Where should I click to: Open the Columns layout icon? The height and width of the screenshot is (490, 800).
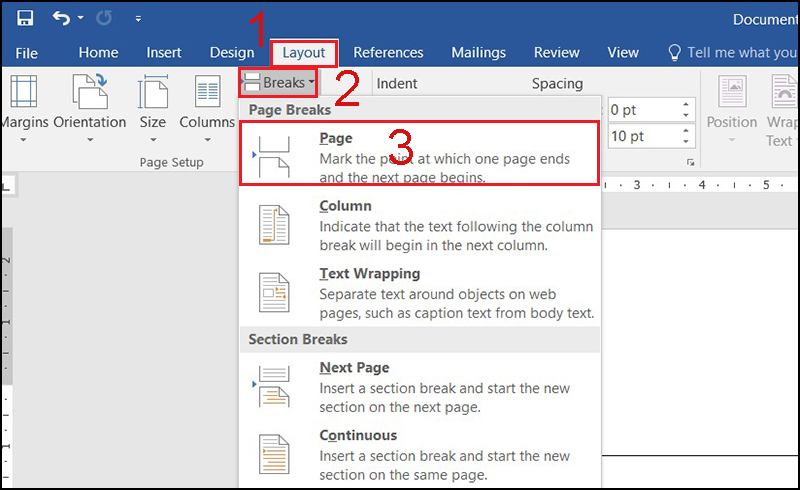coord(207,91)
